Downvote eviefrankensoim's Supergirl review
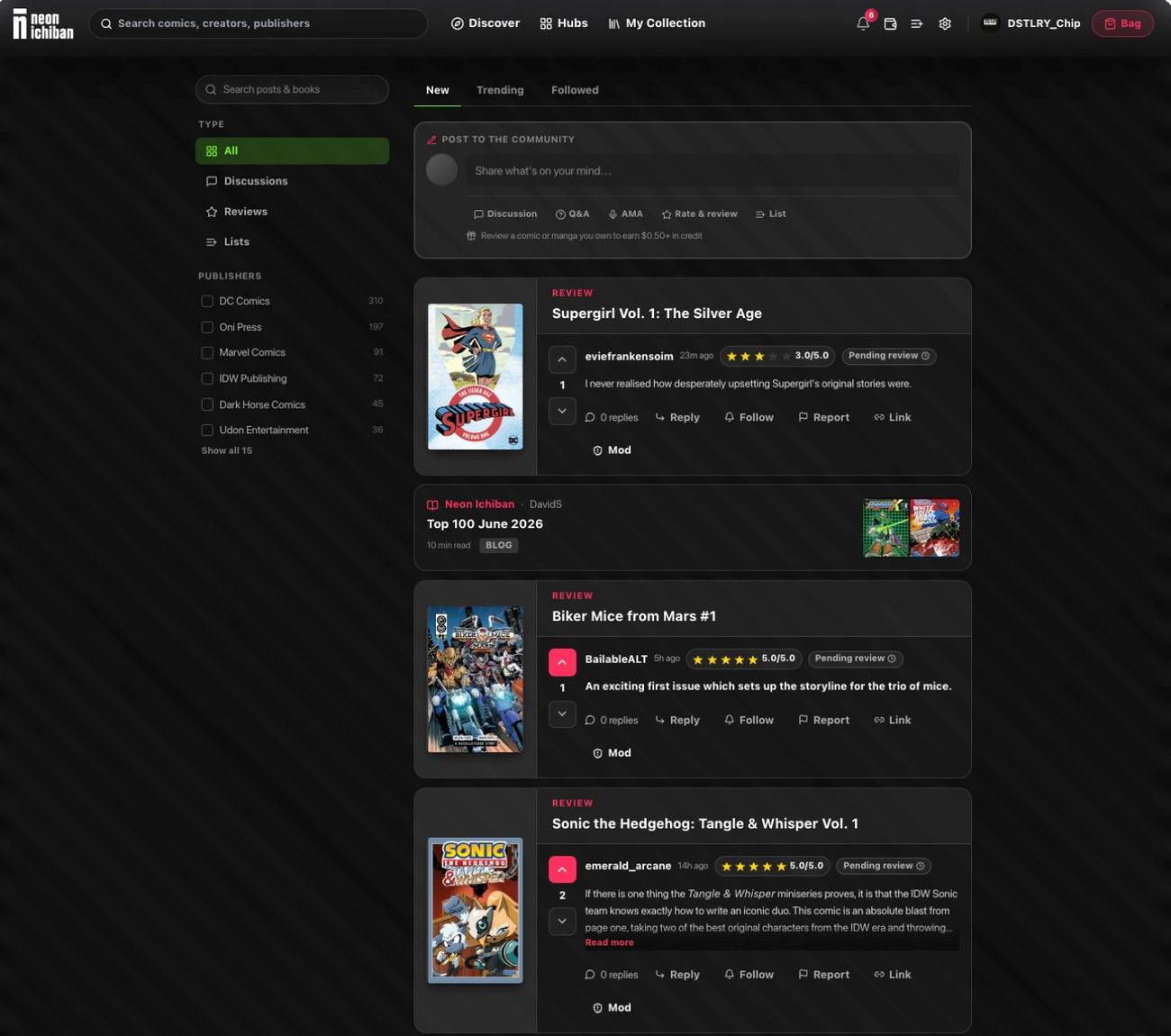Image resolution: width=1171 pixels, height=1036 pixels. pyautogui.click(x=562, y=411)
